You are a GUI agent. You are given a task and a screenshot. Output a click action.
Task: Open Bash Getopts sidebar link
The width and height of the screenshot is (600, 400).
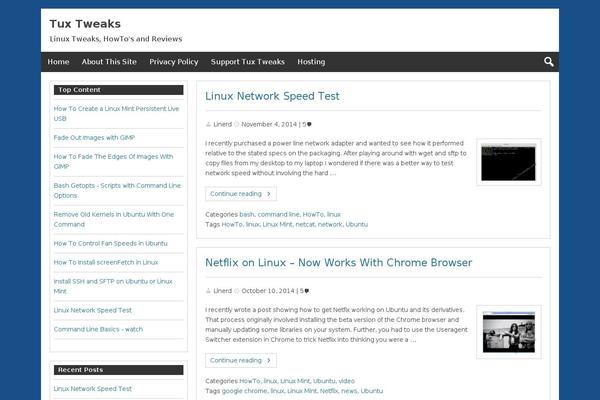point(117,190)
